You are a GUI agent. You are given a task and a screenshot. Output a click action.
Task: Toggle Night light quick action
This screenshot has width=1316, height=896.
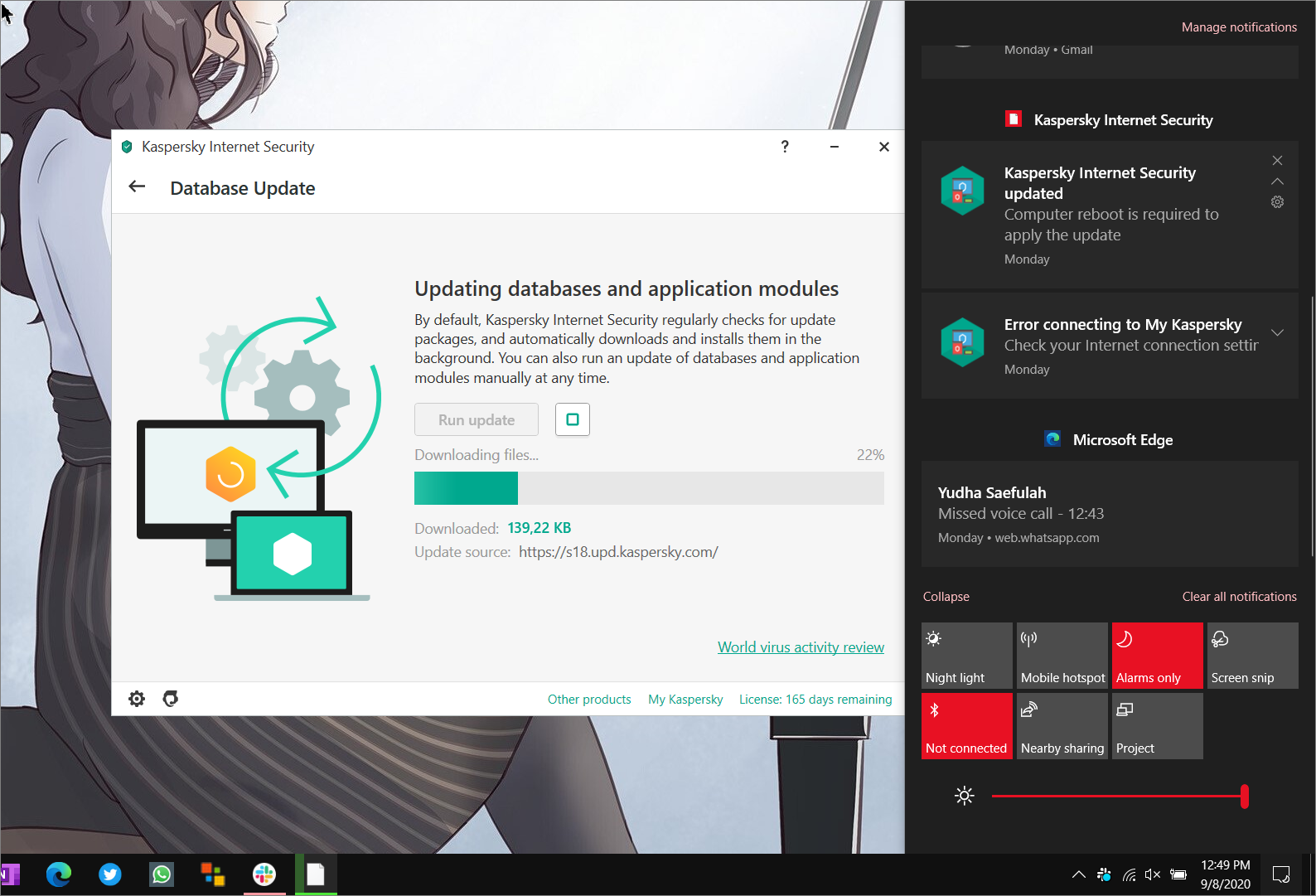pyautogui.click(x=966, y=656)
